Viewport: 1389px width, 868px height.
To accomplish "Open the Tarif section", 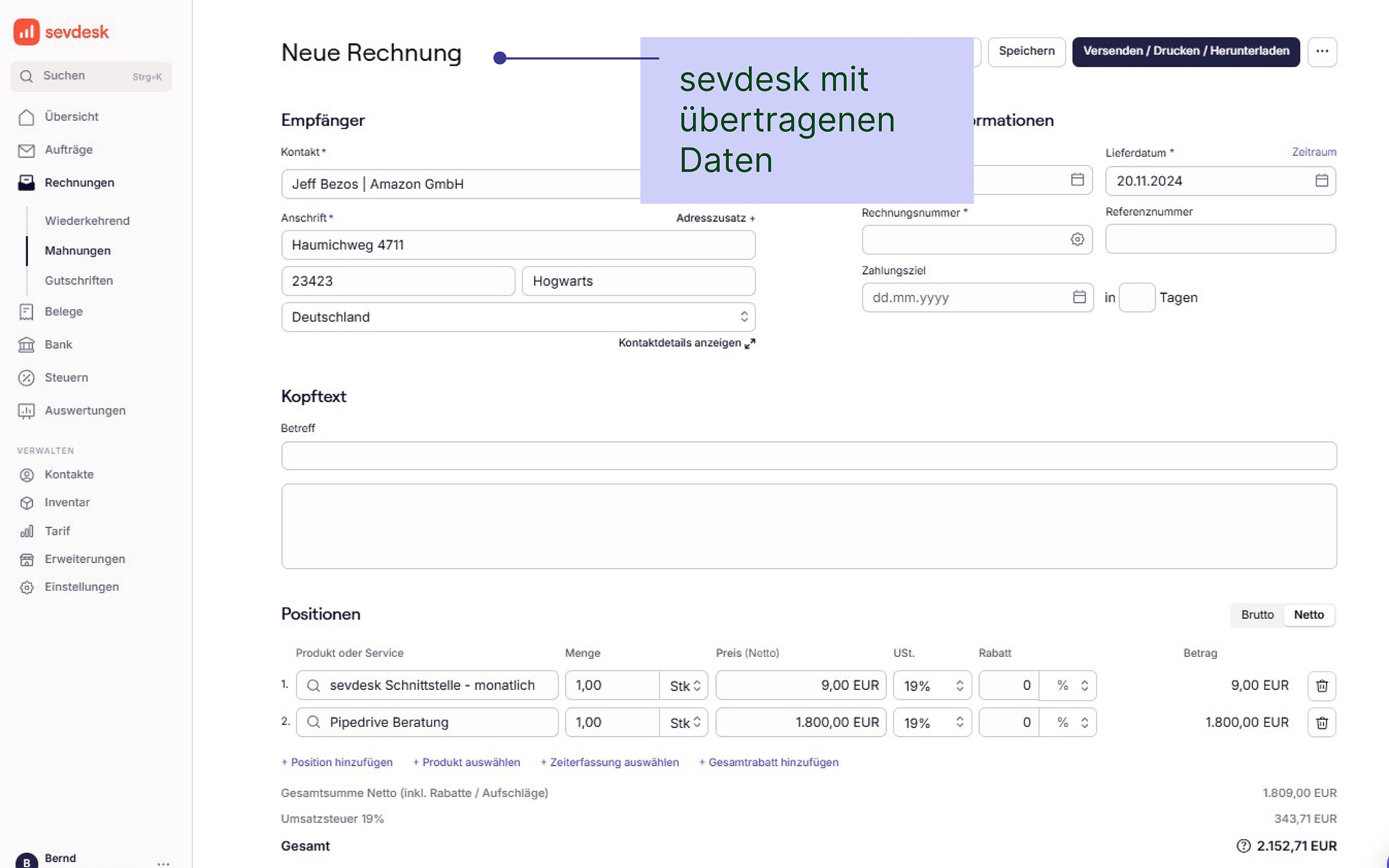I will pos(57,531).
